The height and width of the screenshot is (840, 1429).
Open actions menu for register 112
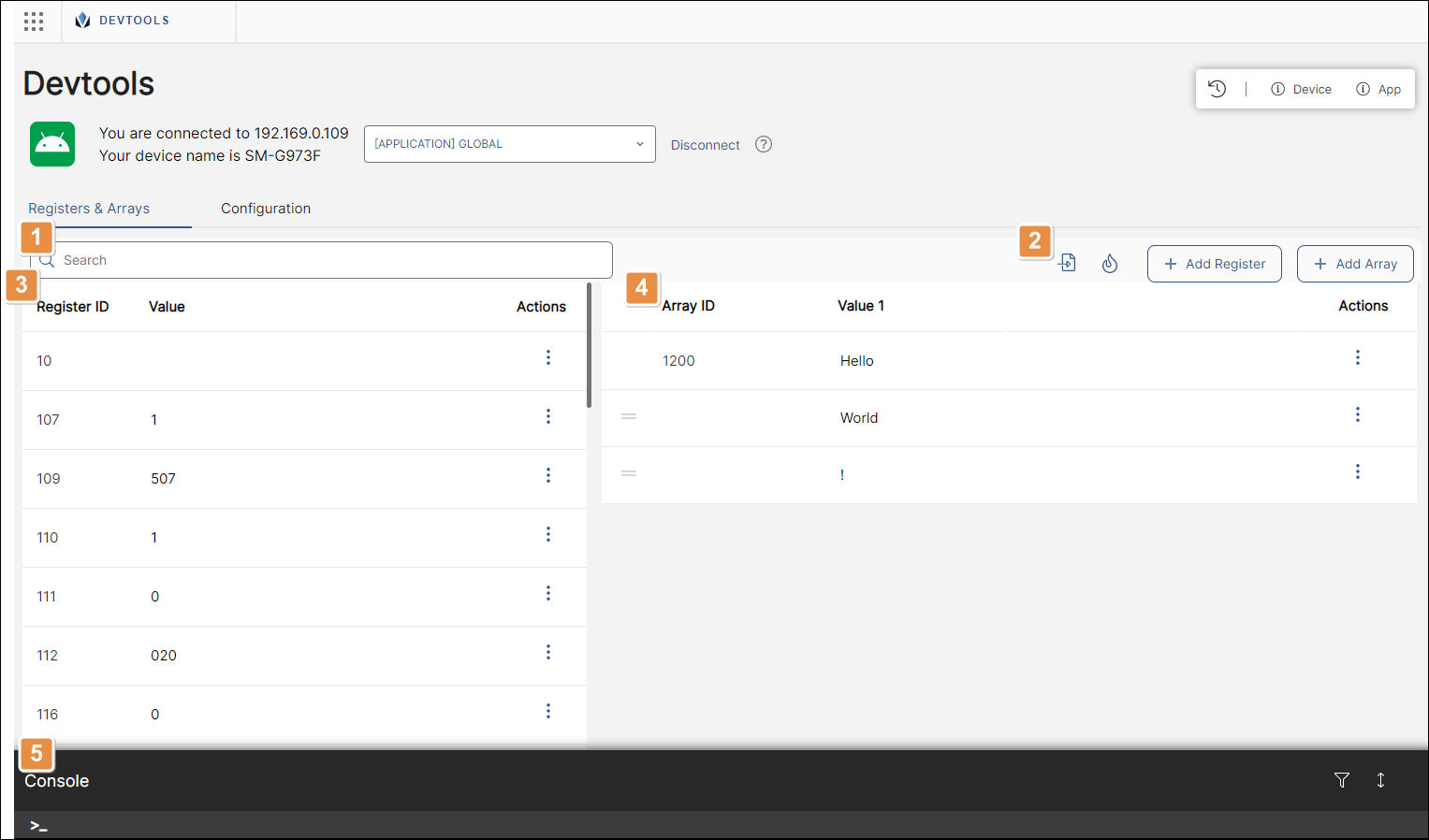[548, 653]
